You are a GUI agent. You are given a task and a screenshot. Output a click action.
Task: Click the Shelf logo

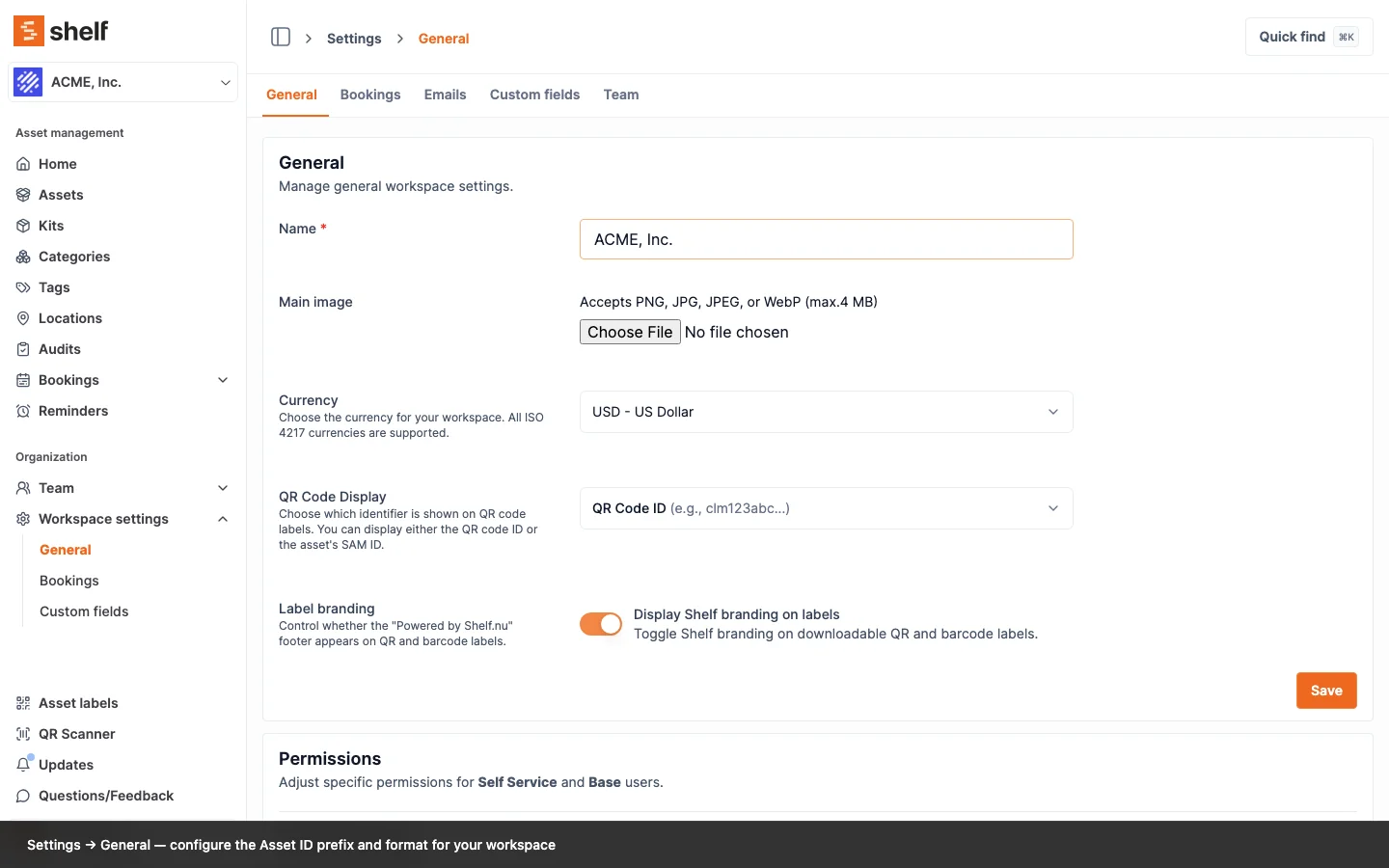[61, 31]
